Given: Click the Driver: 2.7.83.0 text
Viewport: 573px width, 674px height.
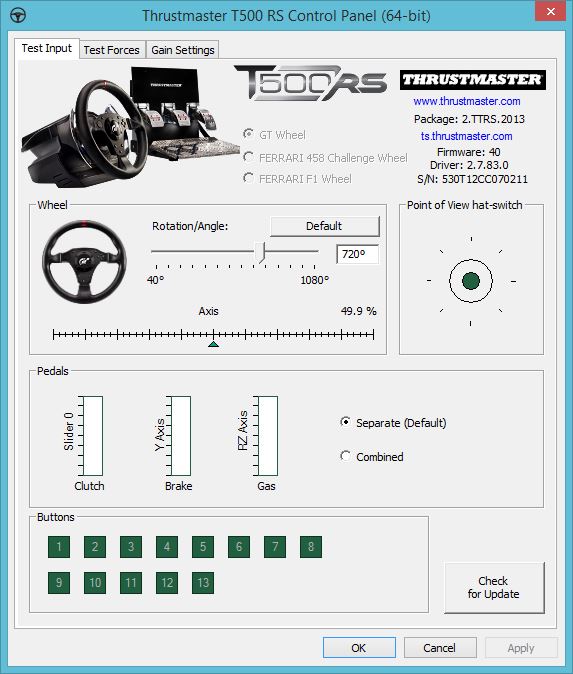Looking at the screenshot, I should (x=469, y=165).
